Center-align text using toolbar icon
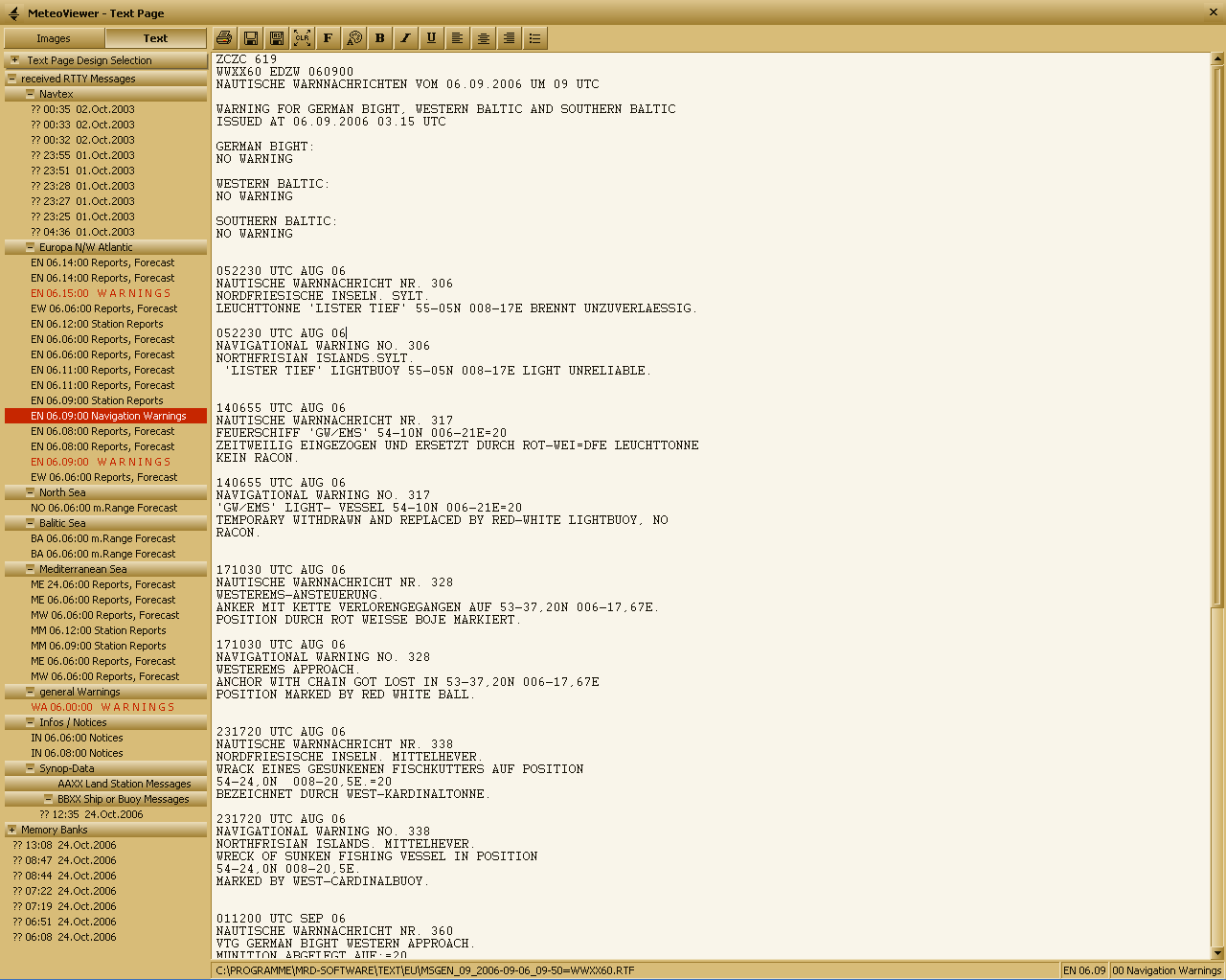 pos(483,38)
